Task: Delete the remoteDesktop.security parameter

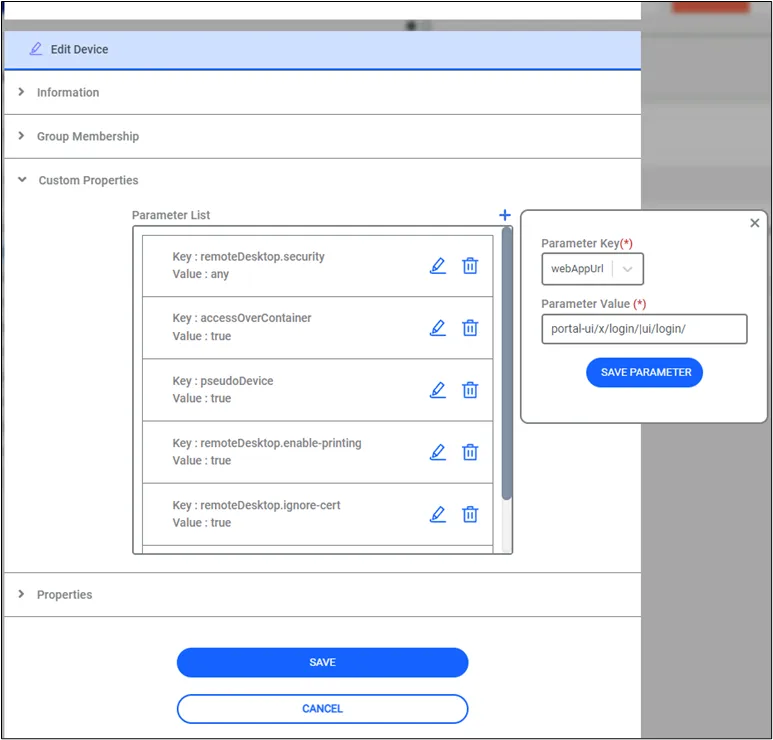Action: (470, 266)
